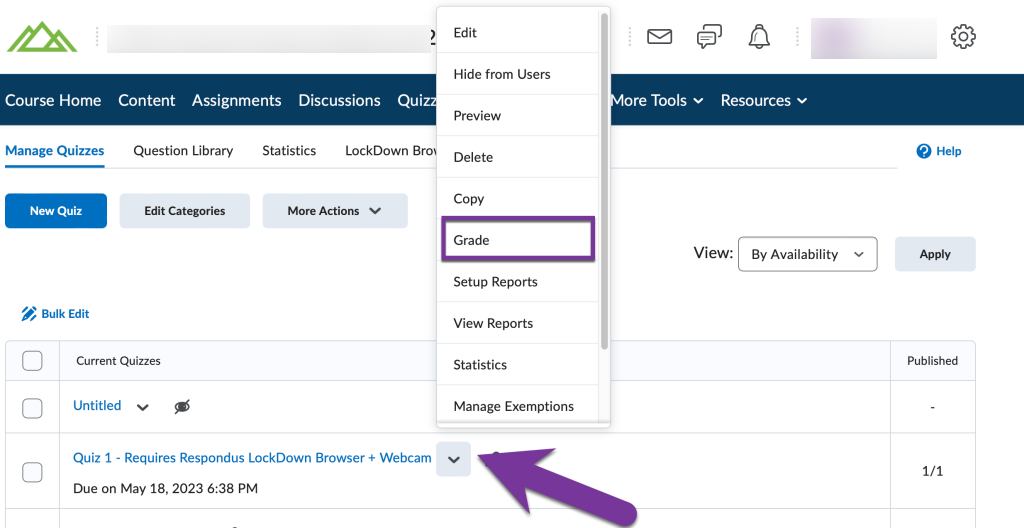This screenshot has height=528, width=1024.
Task: Open the Untitled quiz link
Action: [97, 406]
